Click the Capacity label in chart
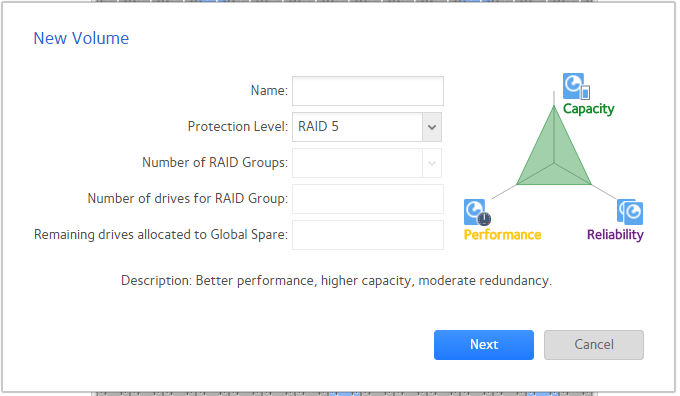The image size is (680, 396). pyautogui.click(x=588, y=109)
